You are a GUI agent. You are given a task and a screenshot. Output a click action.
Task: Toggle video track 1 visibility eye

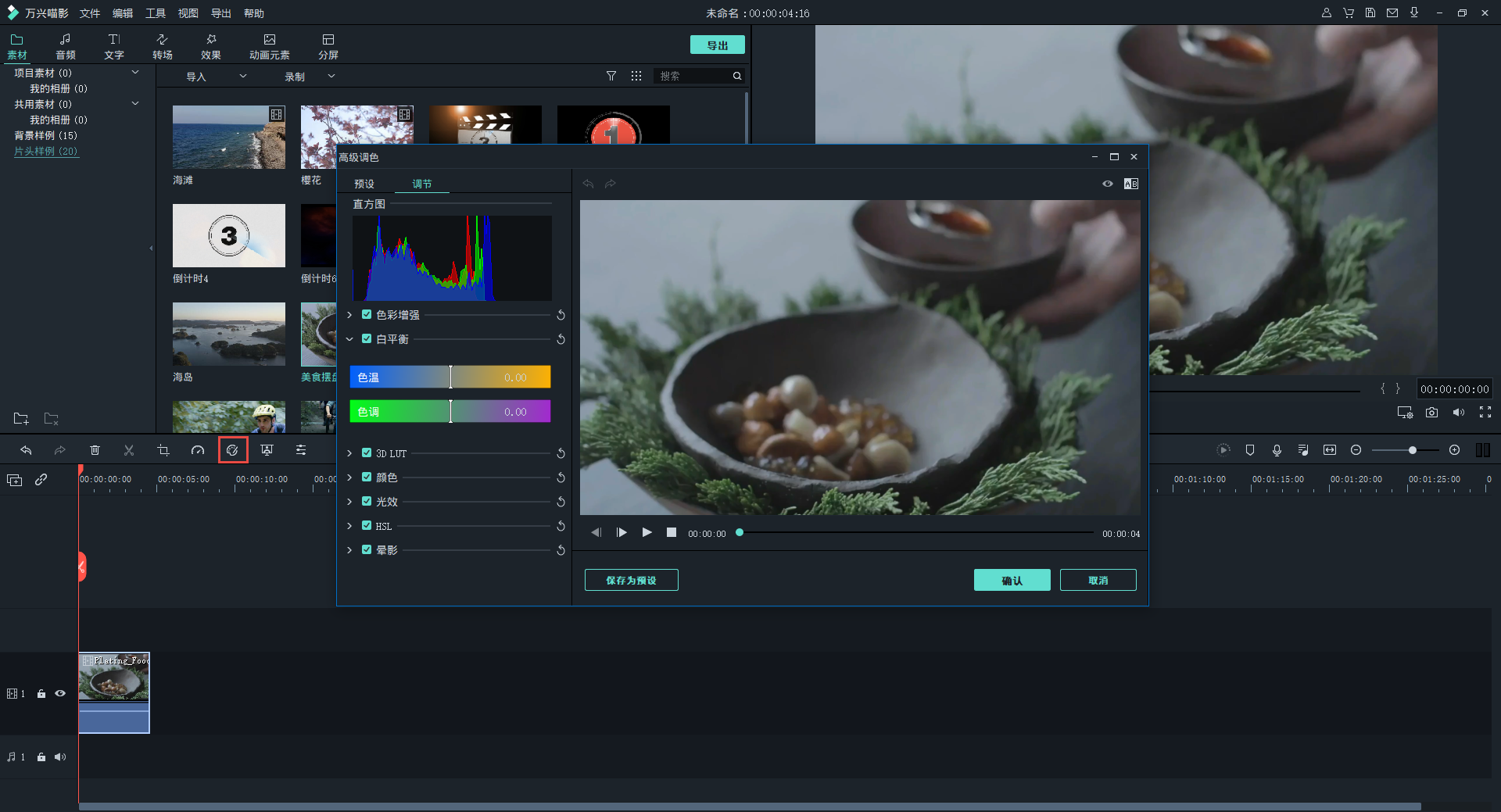tap(60, 693)
